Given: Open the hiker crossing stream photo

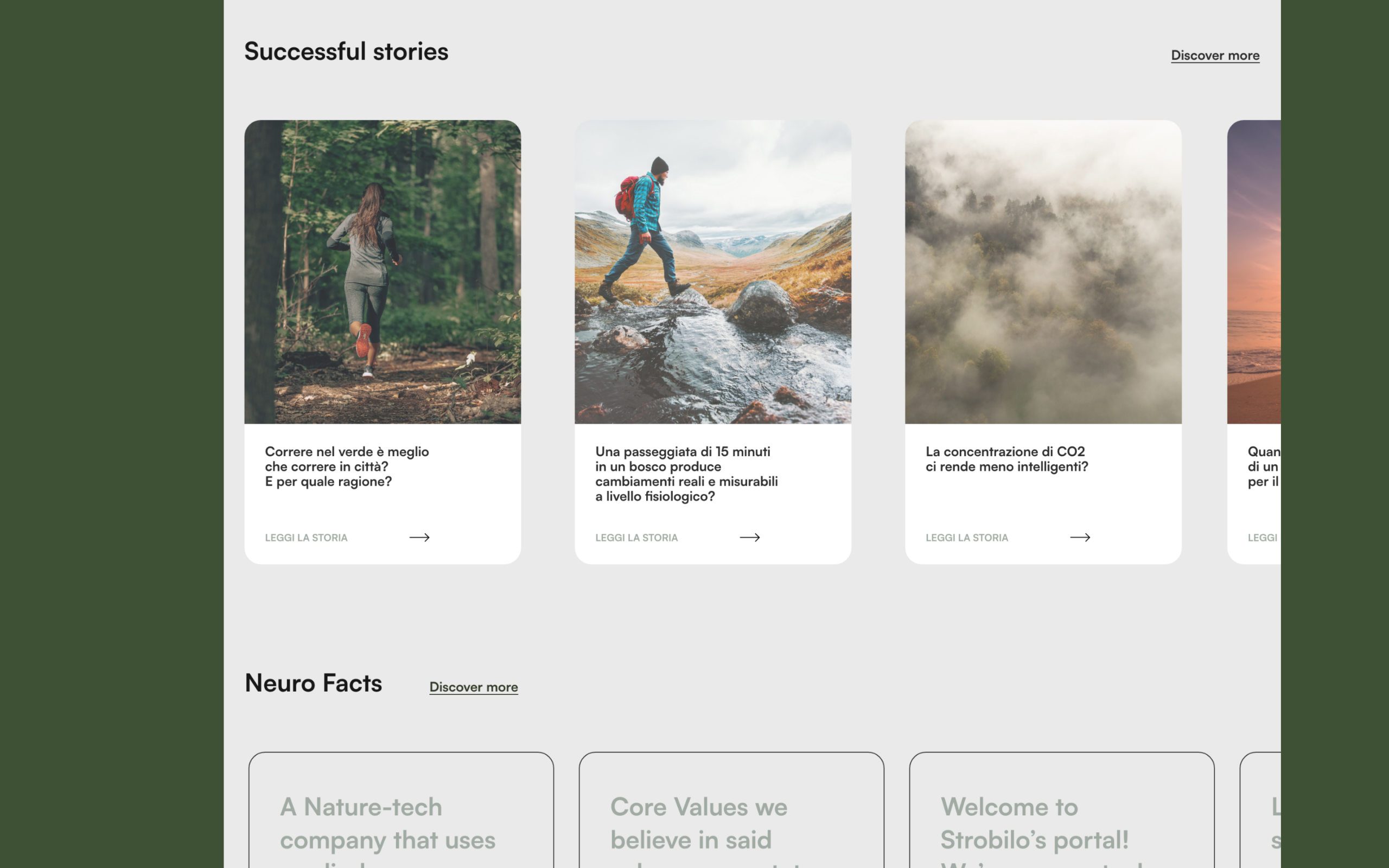Looking at the screenshot, I should 712,272.
